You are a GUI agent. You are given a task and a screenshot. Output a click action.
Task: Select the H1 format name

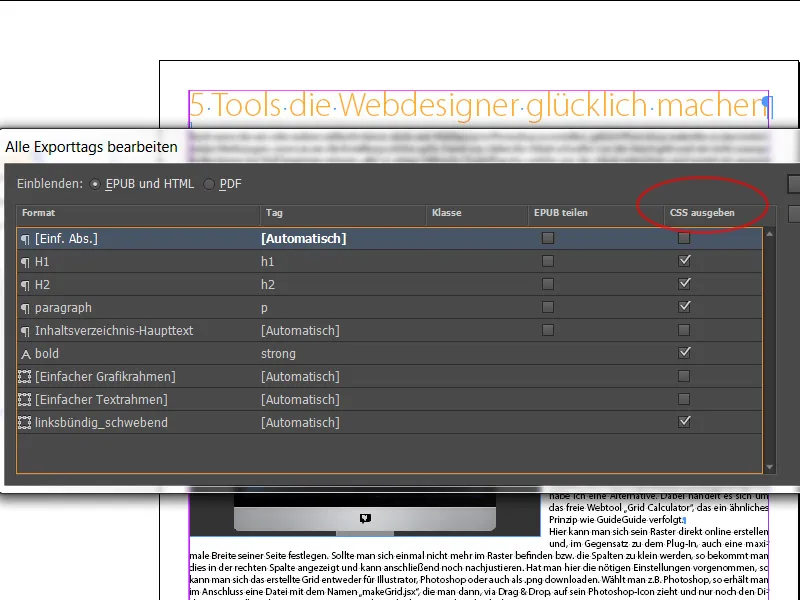tap(42, 262)
